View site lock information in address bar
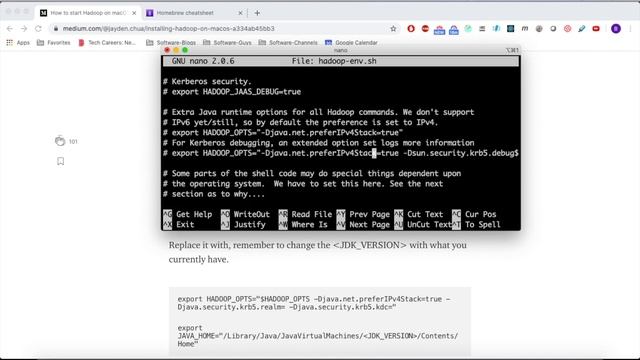 tap(56, 29)
